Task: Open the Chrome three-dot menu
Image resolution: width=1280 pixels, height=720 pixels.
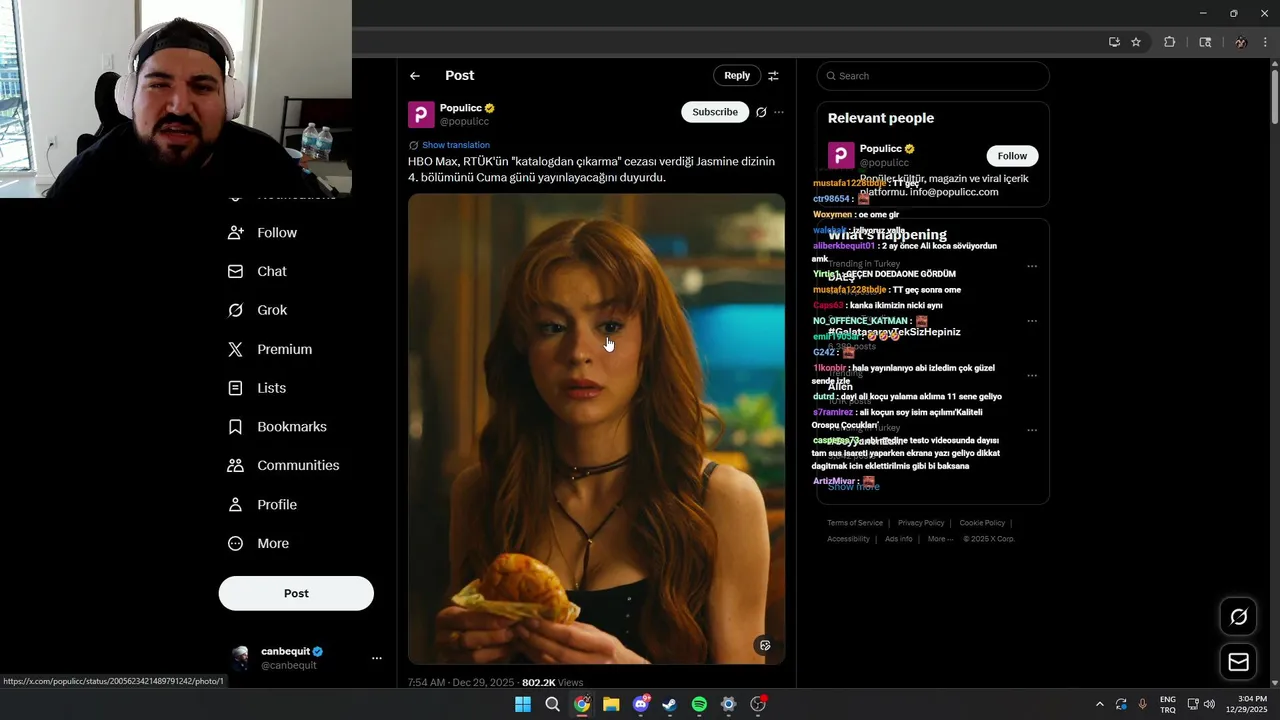Action: (x=1266, y=42)
